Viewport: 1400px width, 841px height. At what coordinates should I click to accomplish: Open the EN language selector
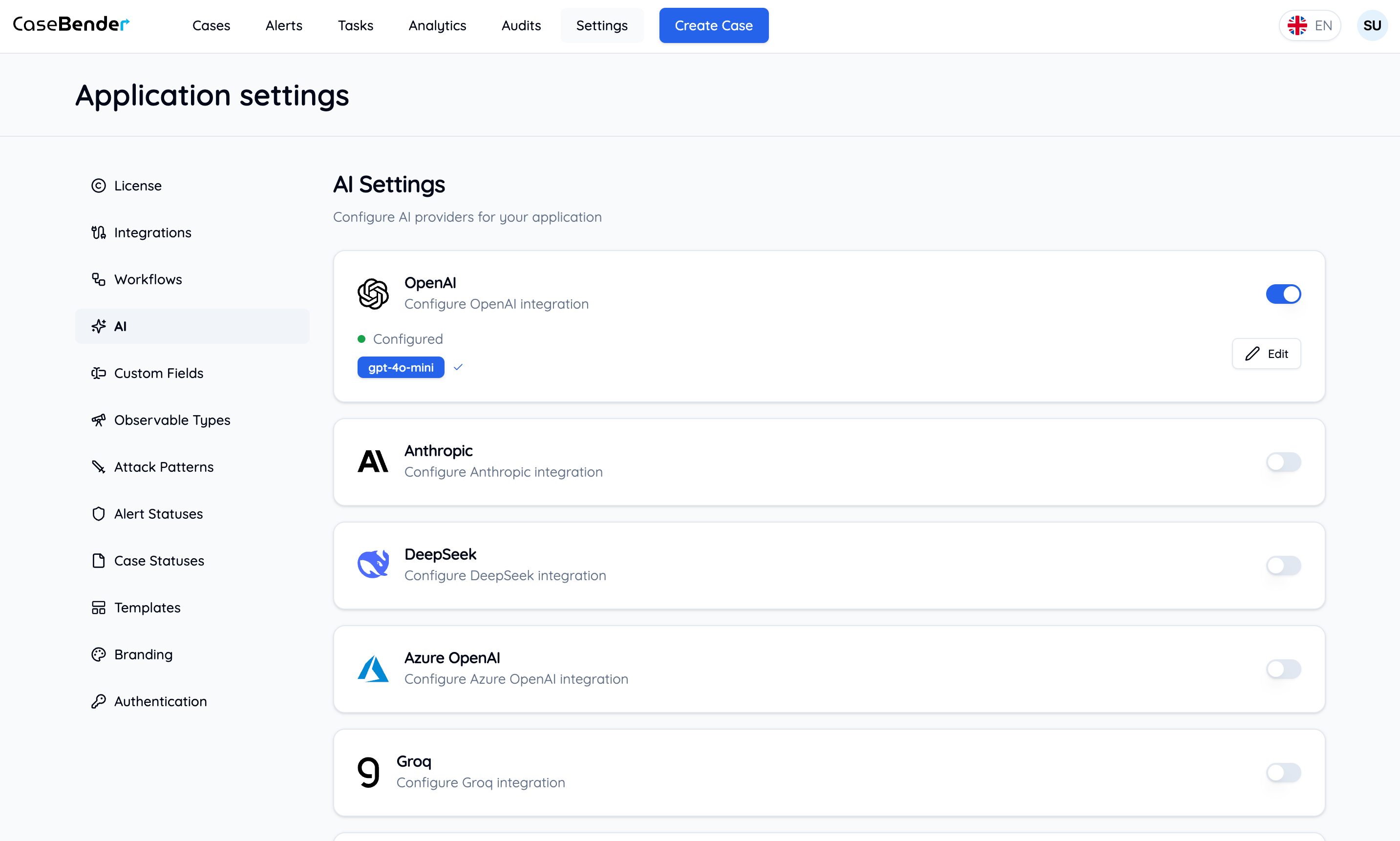click(1309, 25)
